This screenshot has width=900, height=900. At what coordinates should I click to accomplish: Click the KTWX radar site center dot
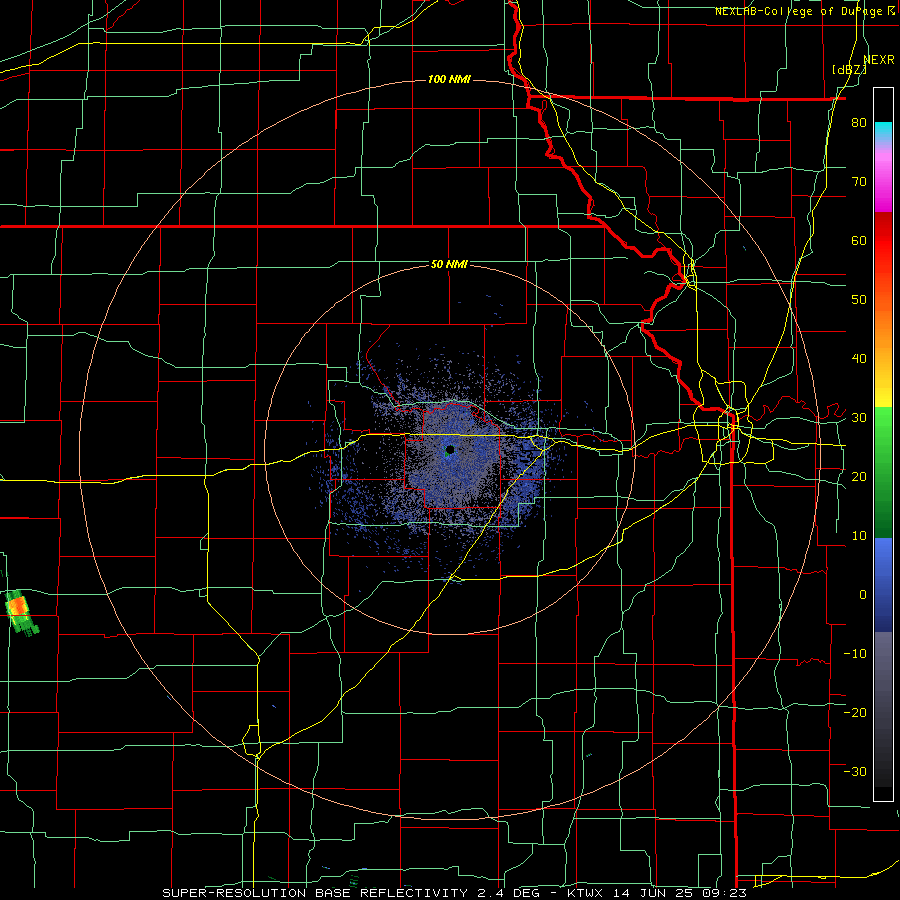450,450
